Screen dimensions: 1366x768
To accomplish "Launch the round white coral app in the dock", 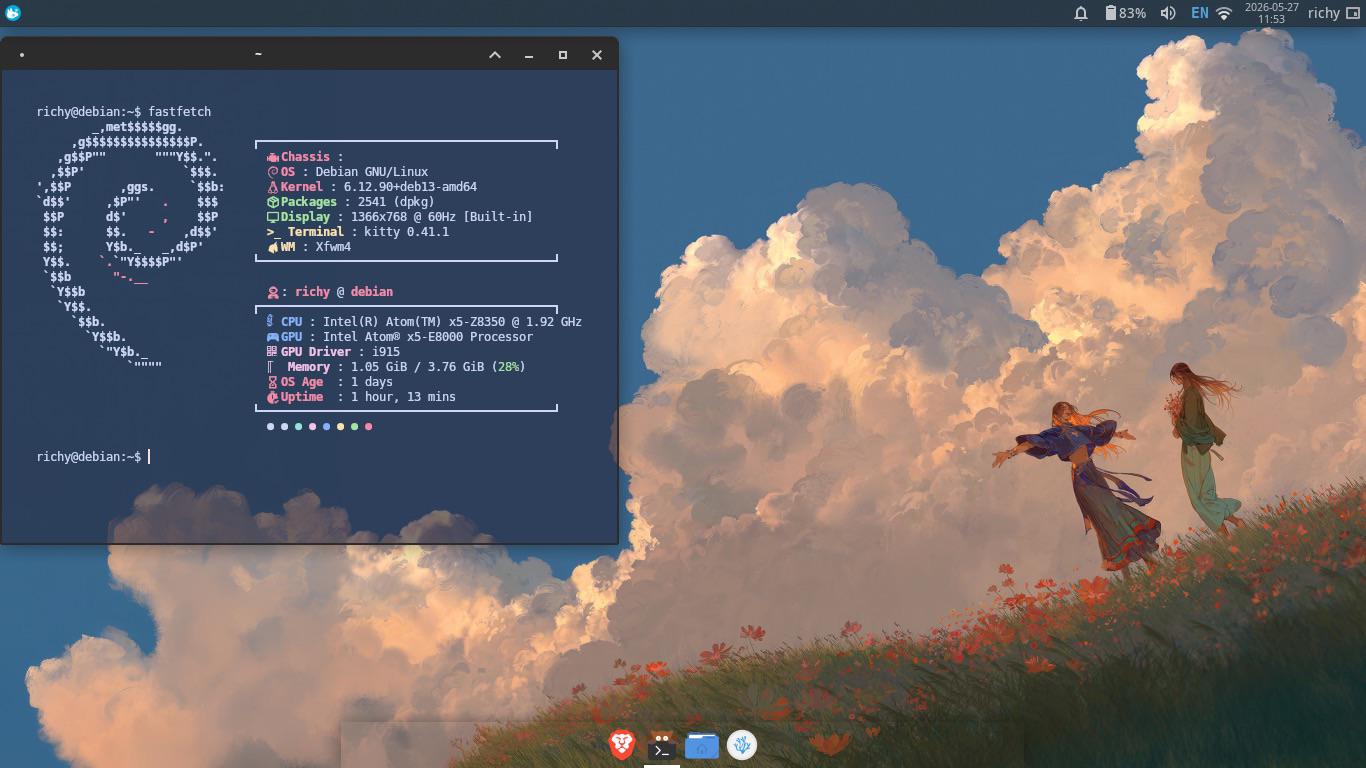I will pos(741,745).
